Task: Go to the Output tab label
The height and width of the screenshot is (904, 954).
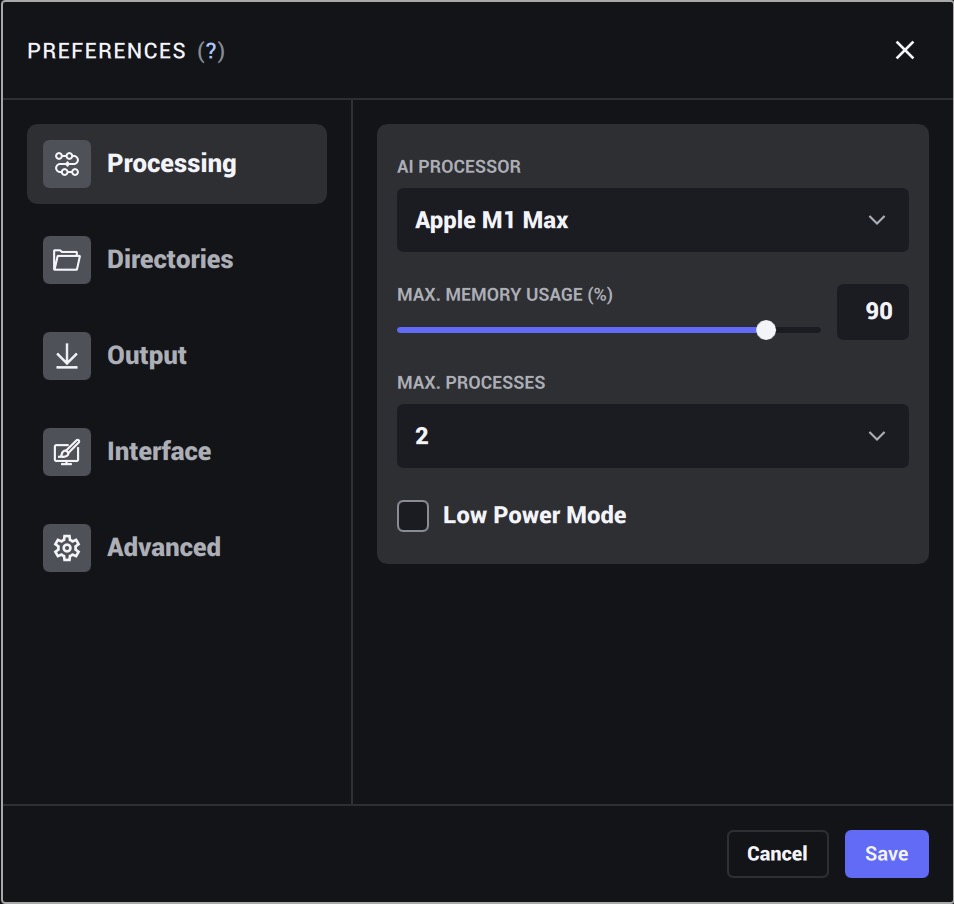Action: point(147,356)
